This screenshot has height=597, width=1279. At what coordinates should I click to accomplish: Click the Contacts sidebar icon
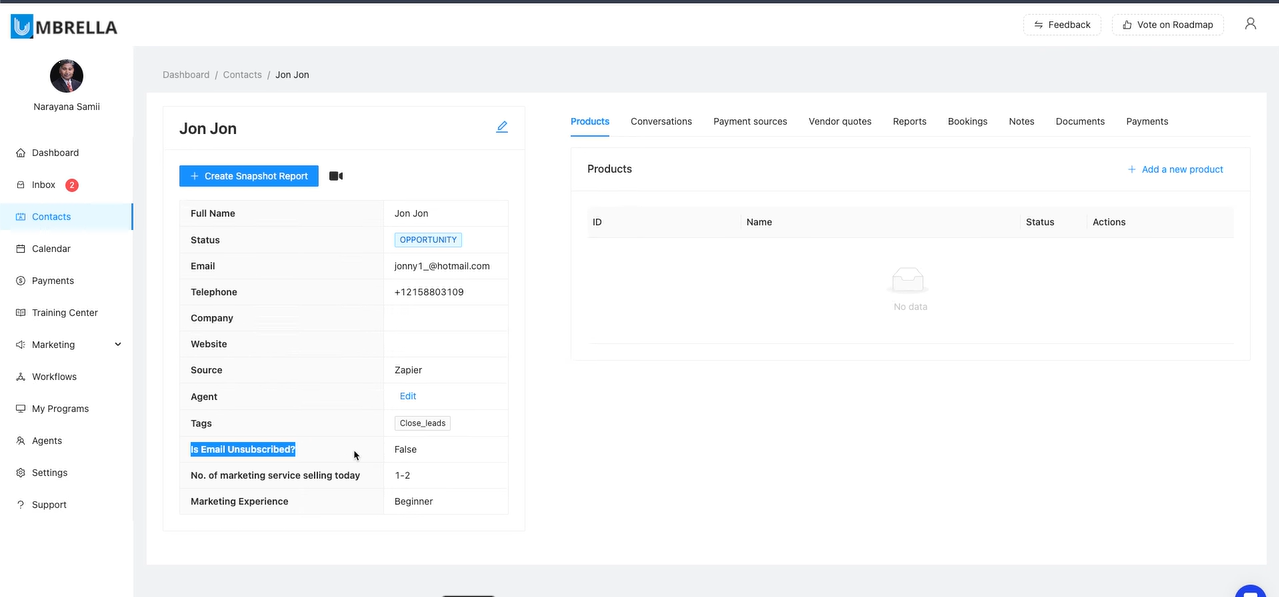point(21,217)
